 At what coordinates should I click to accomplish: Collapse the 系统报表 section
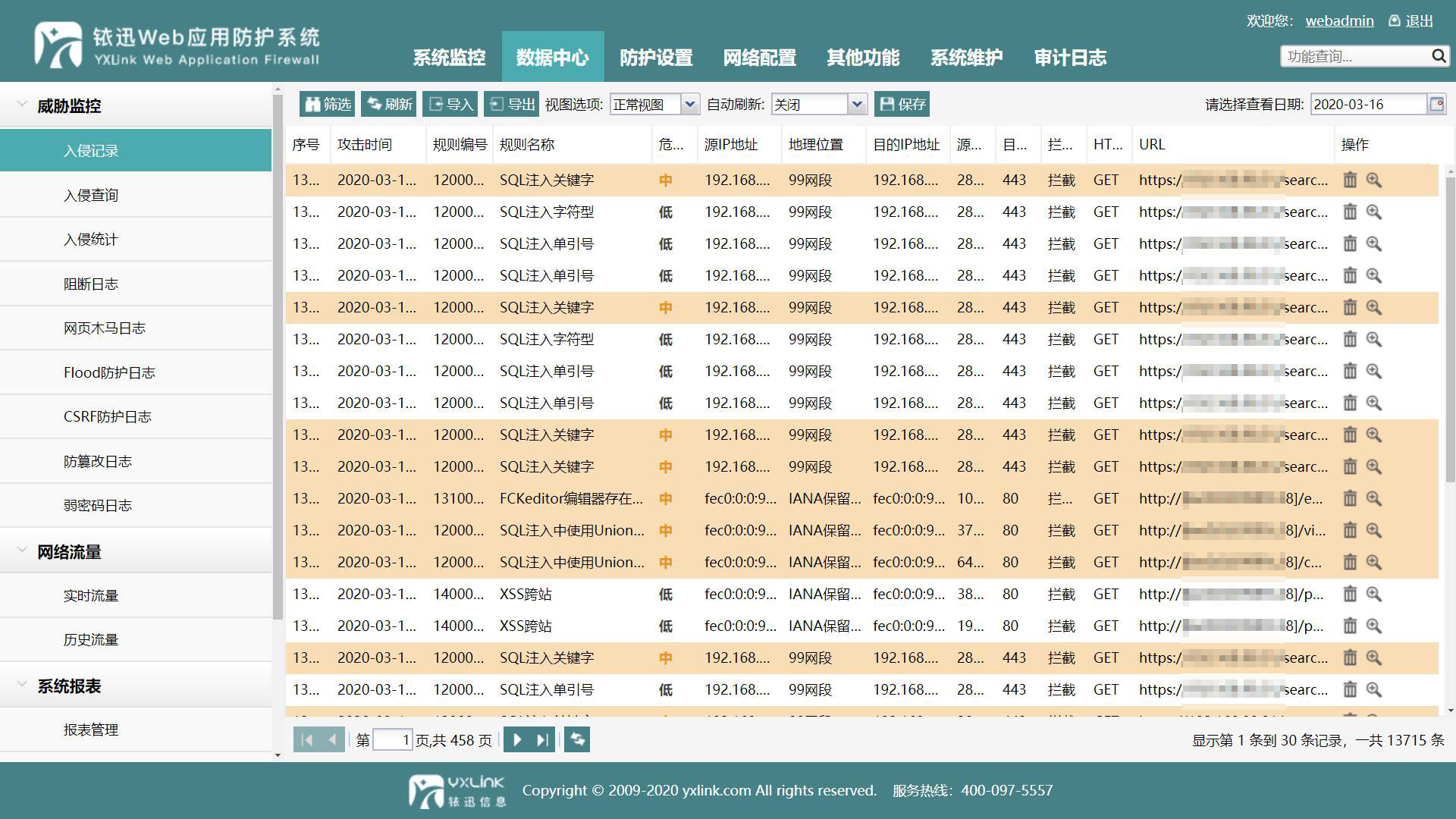[22, 685]
